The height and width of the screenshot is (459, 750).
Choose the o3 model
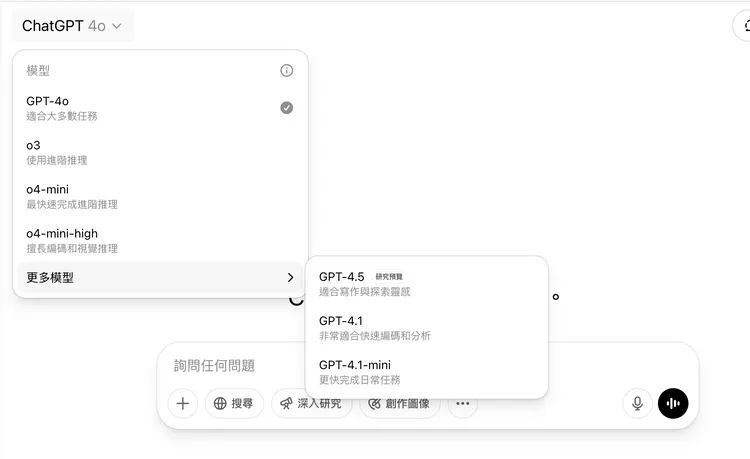(x=160, y=152)
